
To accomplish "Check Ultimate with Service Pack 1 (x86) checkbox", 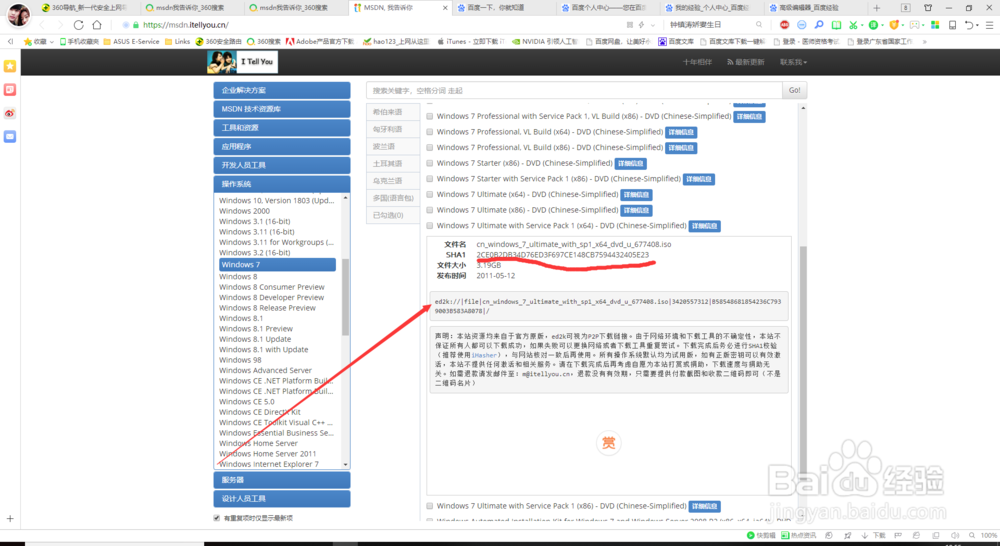I will coord(430,506).
